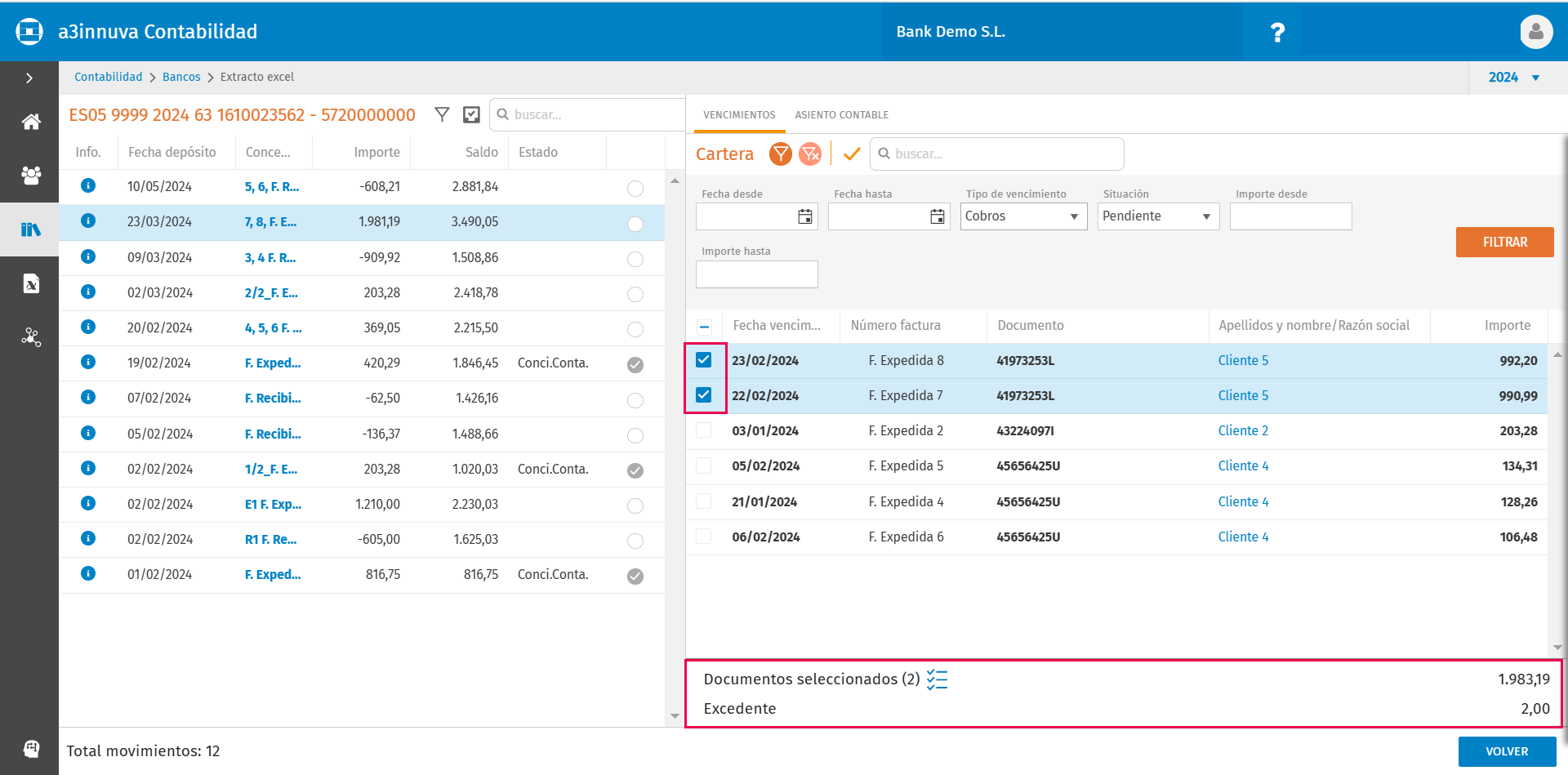Focus the Cartera search field
Screen dimensions: 1568x775
click(997, 154)
